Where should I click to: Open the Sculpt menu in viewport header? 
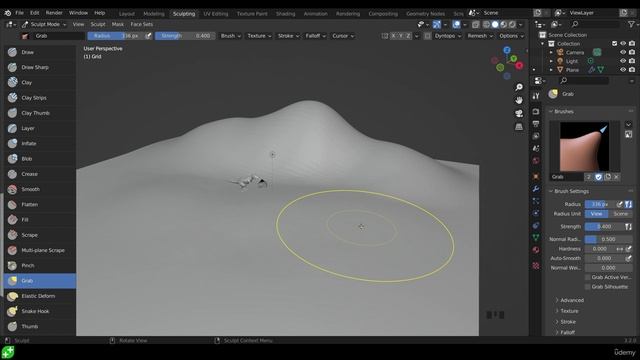pos(98,24)
